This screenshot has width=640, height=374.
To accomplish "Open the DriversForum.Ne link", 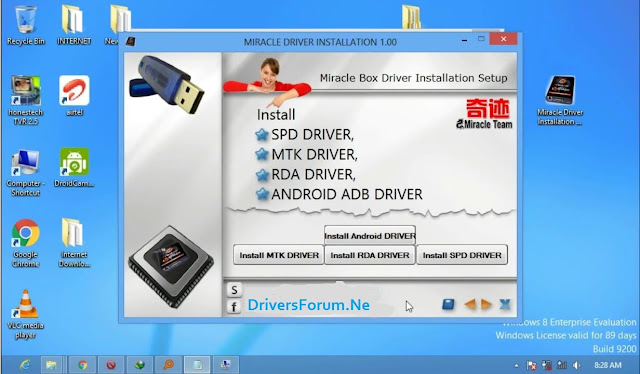I will coord(309,305).
